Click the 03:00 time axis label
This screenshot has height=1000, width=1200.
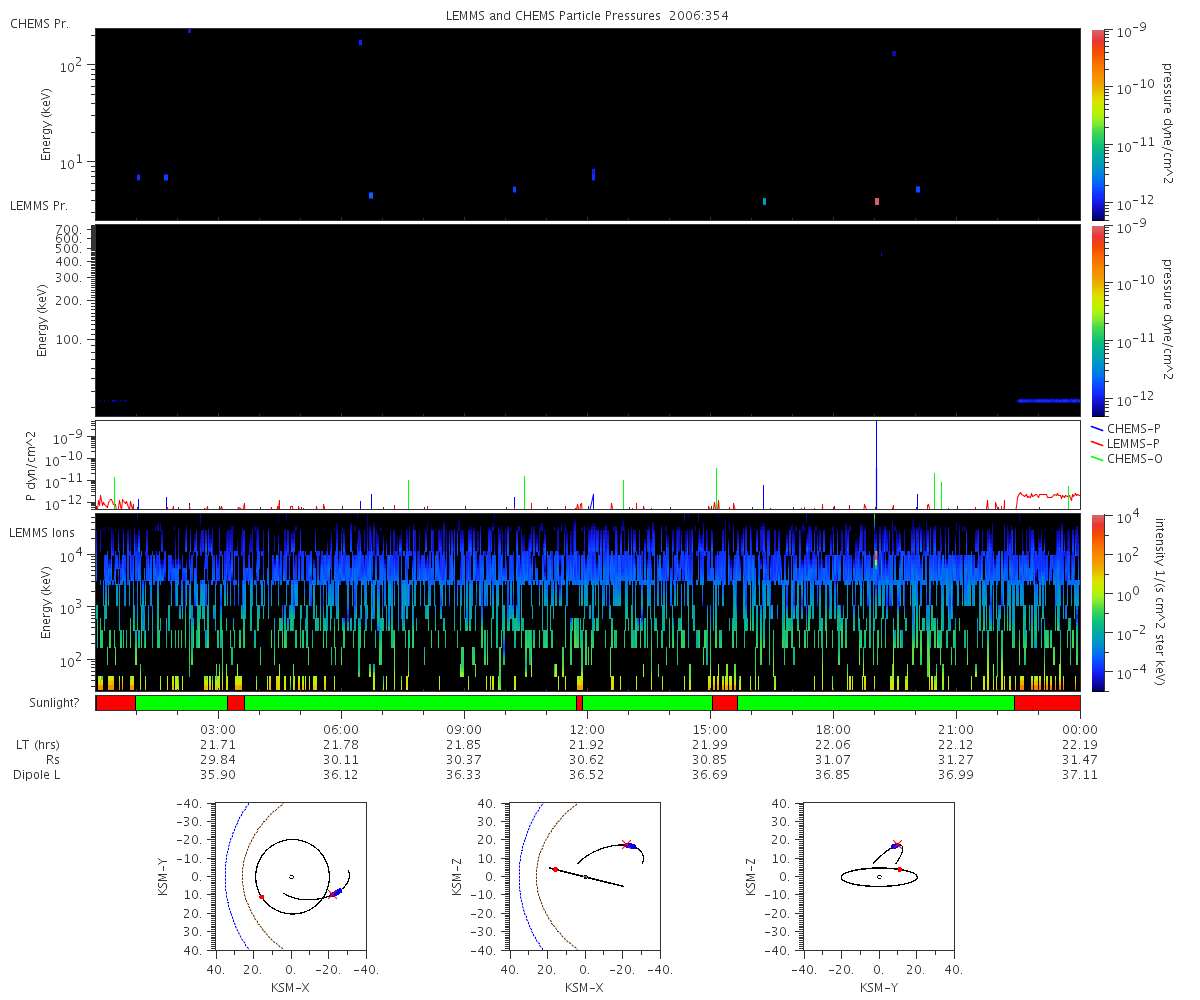(218, 729)
